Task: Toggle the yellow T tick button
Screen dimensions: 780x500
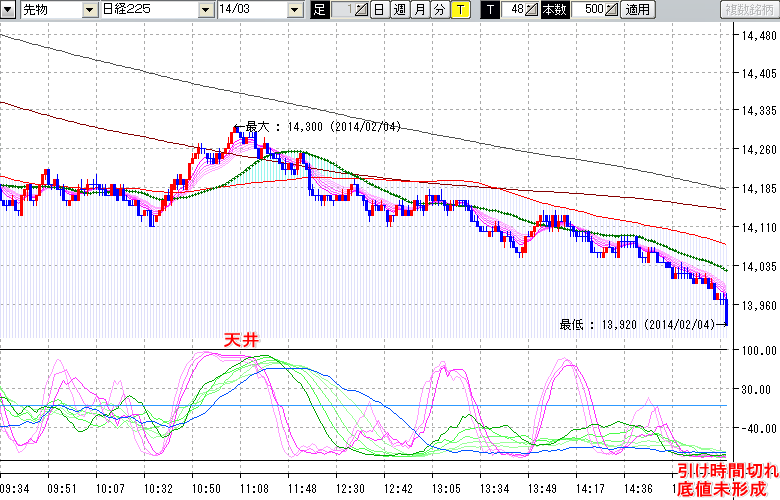Action: (459, 10)
